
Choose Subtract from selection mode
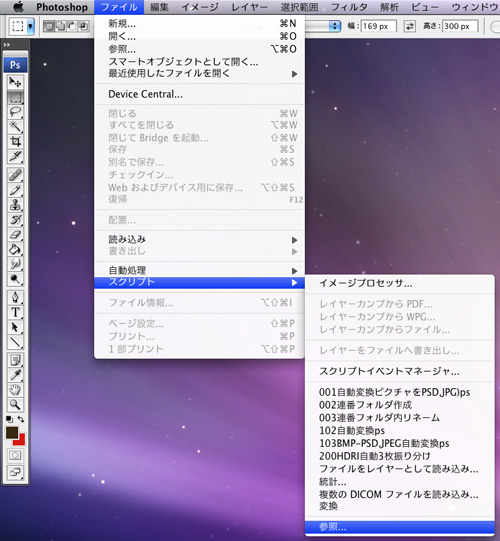coord(72,26)
